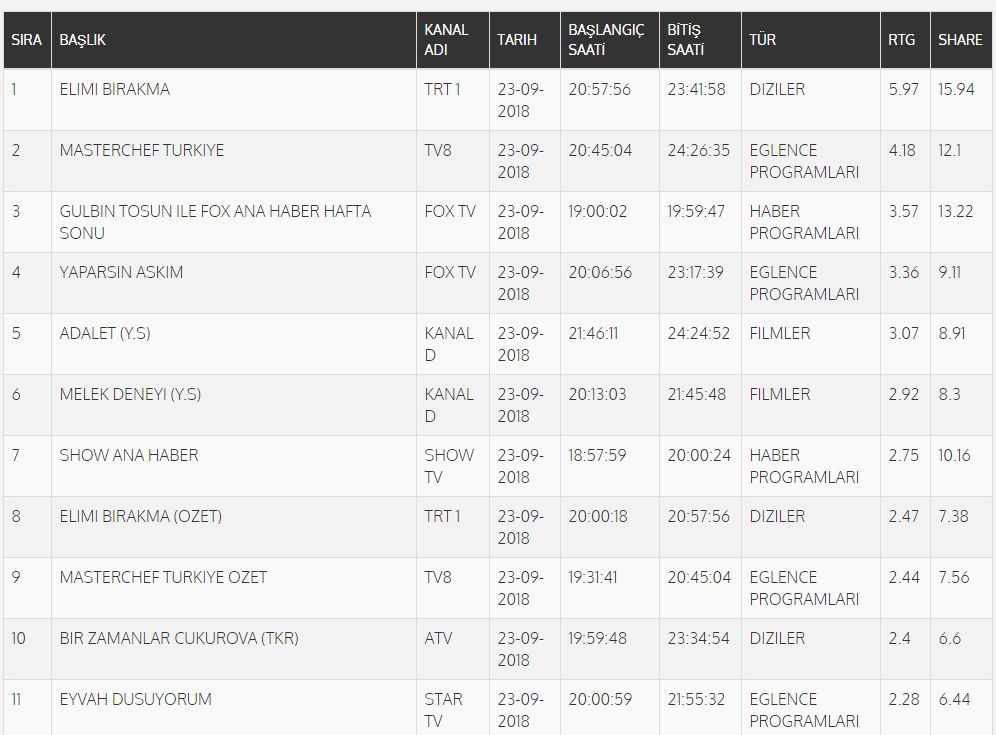Click the BAŞLIK column header

tap(83, 40)
